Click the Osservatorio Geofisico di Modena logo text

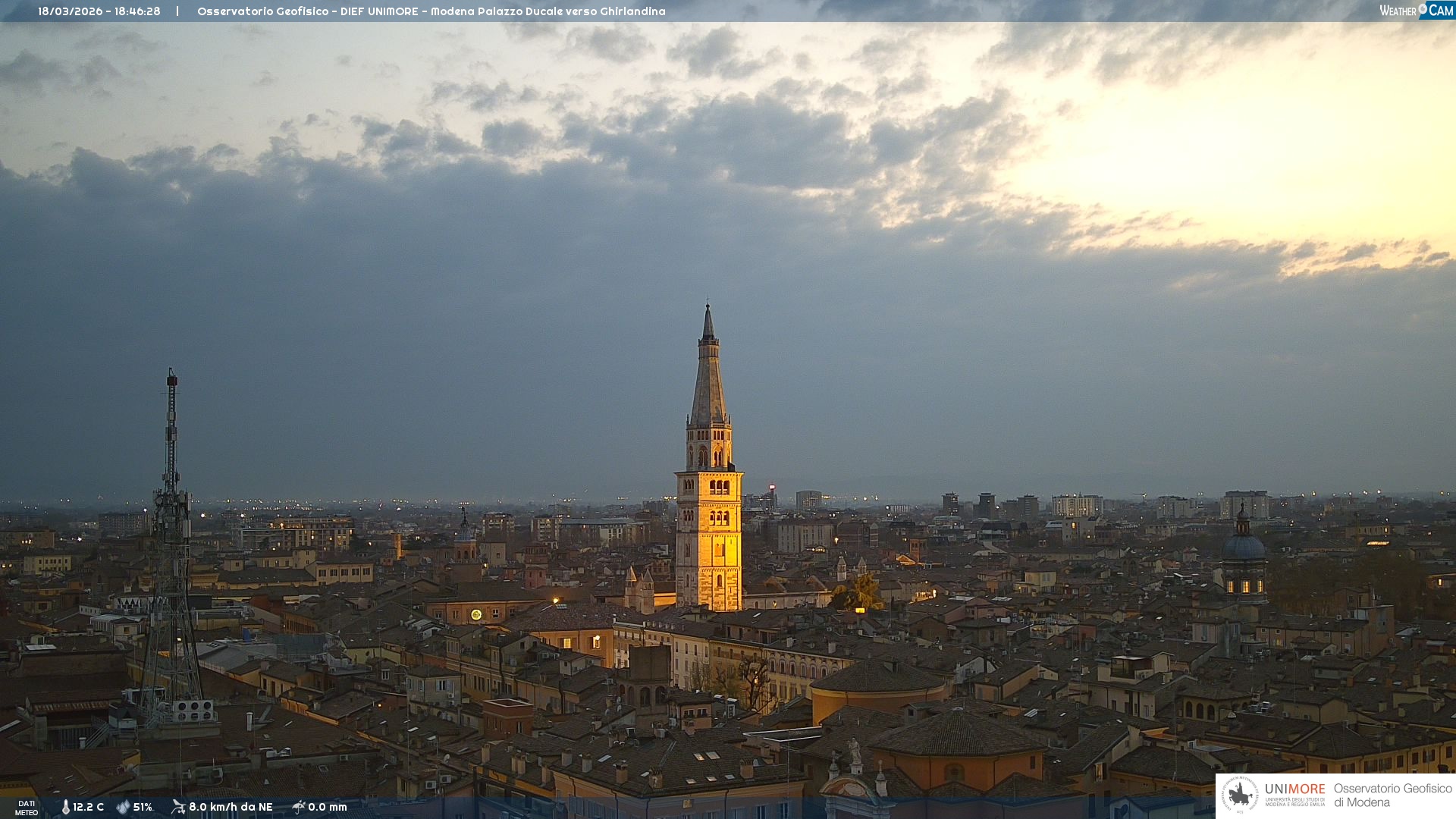click(1392, 795)
